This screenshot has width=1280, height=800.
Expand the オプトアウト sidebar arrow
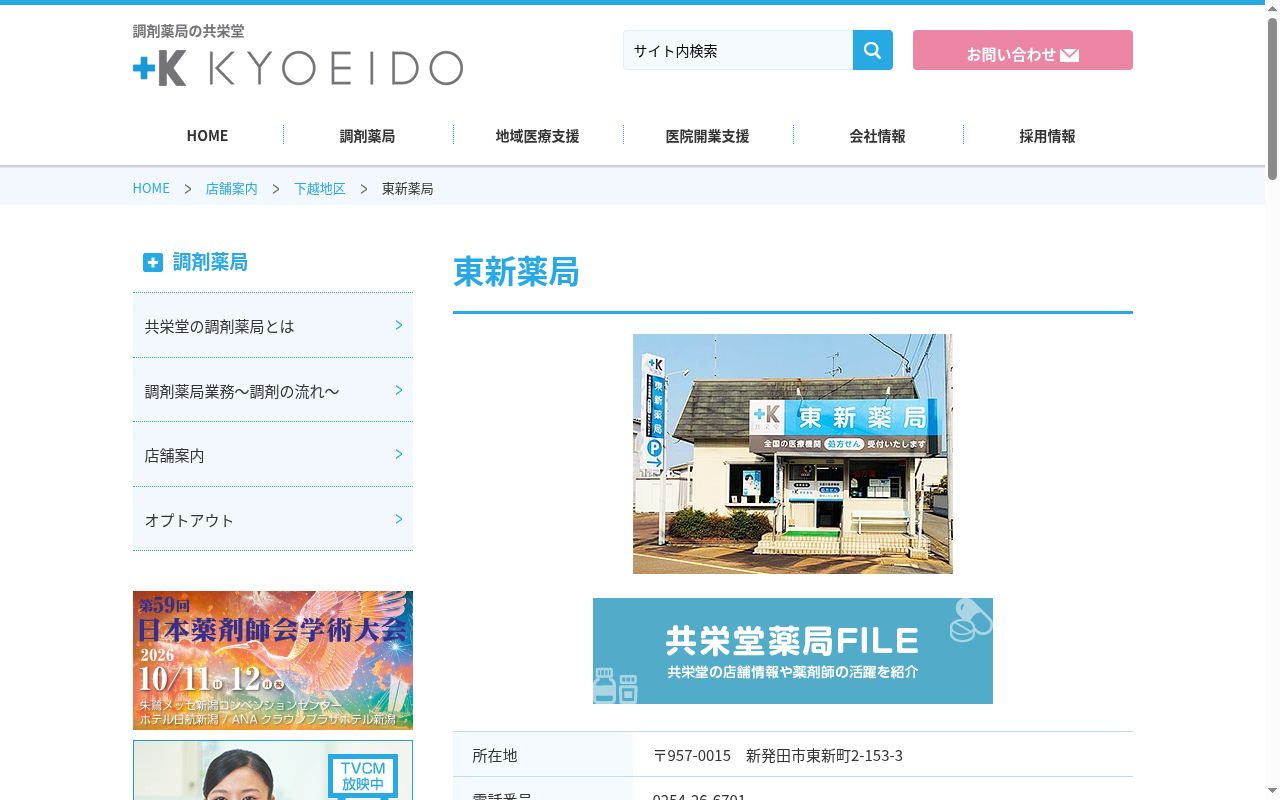coord(399,519)
